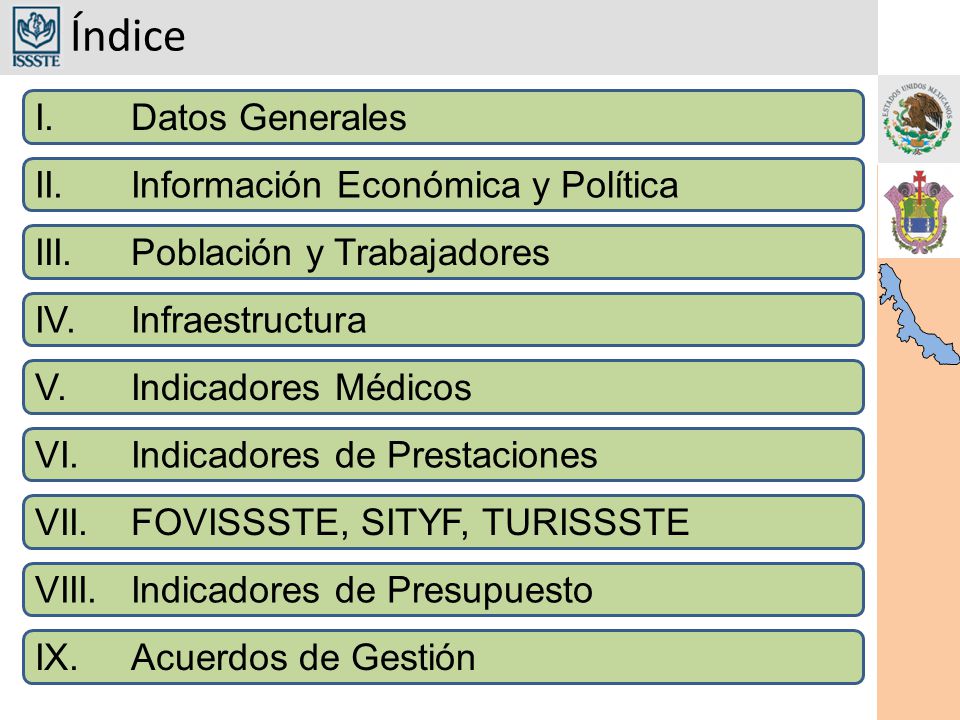Screen dimensions: 960x720
Task: Click the Índice title text
Action: tap(128, 36)
